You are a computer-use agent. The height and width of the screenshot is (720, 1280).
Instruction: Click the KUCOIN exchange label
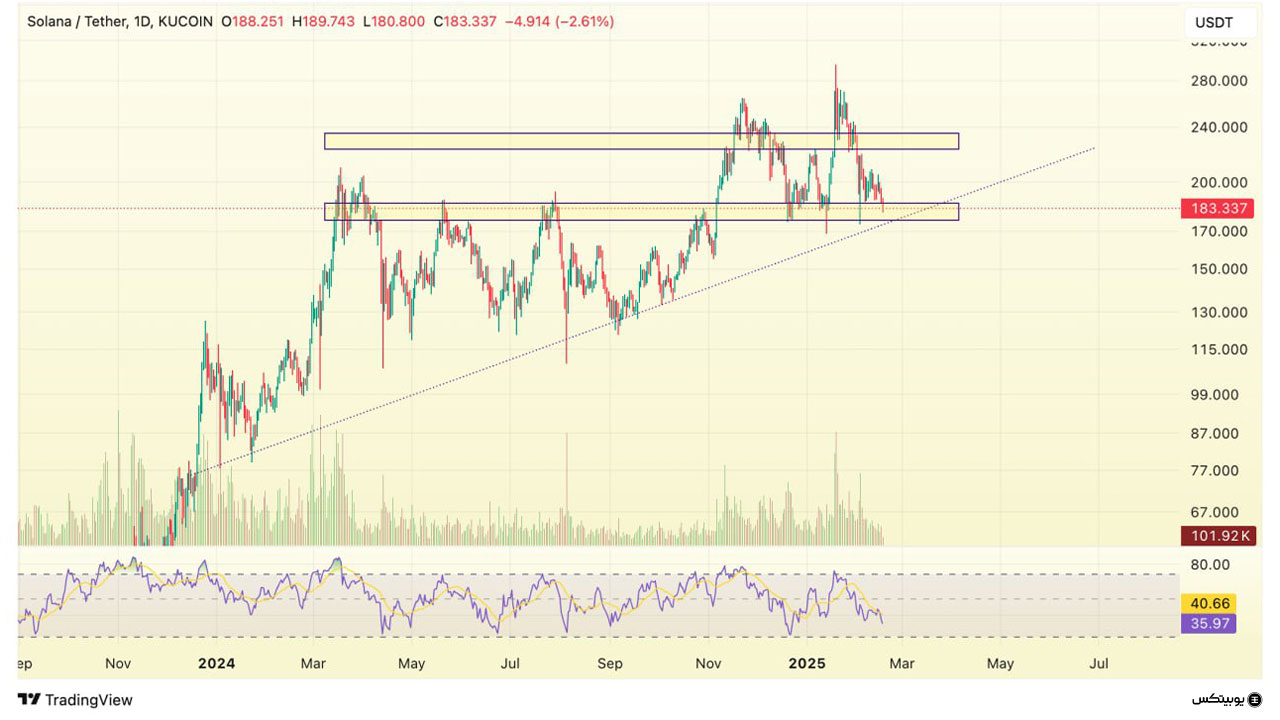(x=186, y=21)
